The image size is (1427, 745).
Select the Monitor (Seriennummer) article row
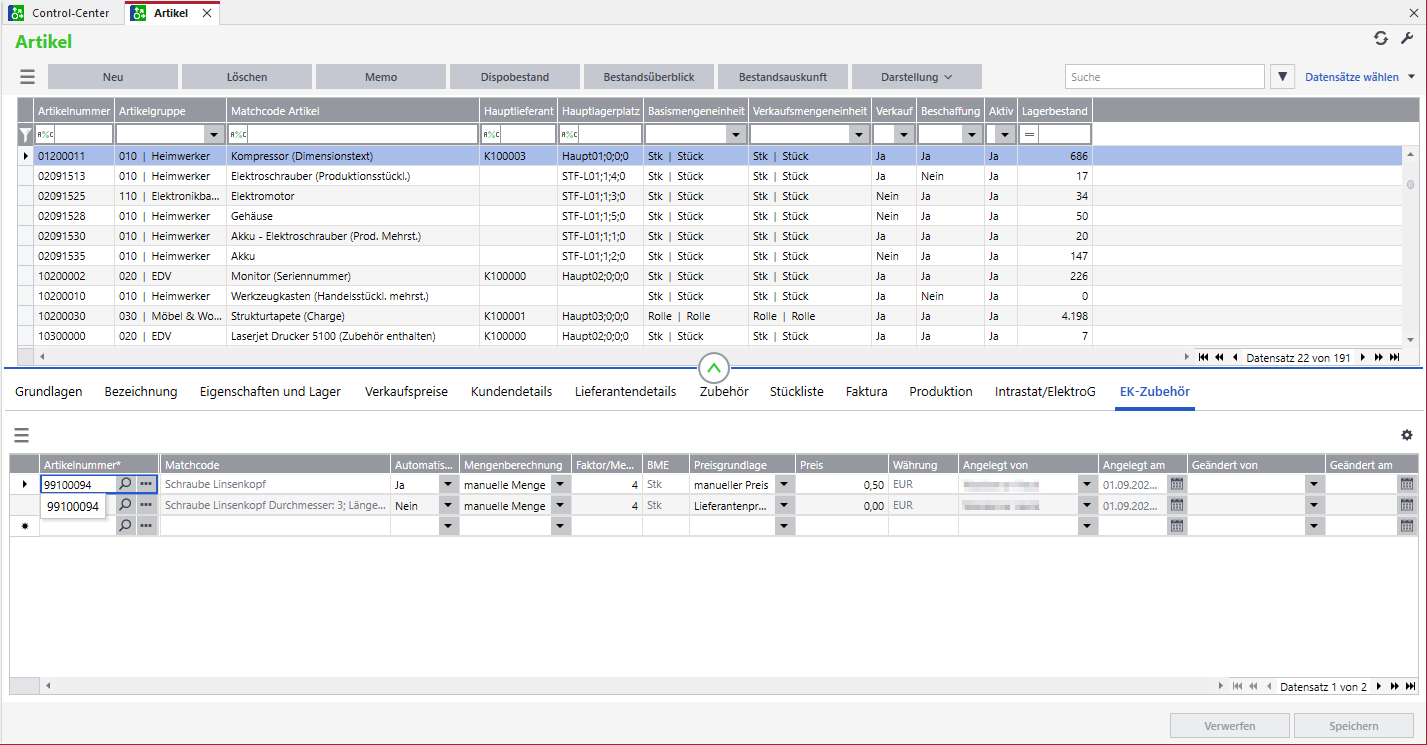pos(290,276)
